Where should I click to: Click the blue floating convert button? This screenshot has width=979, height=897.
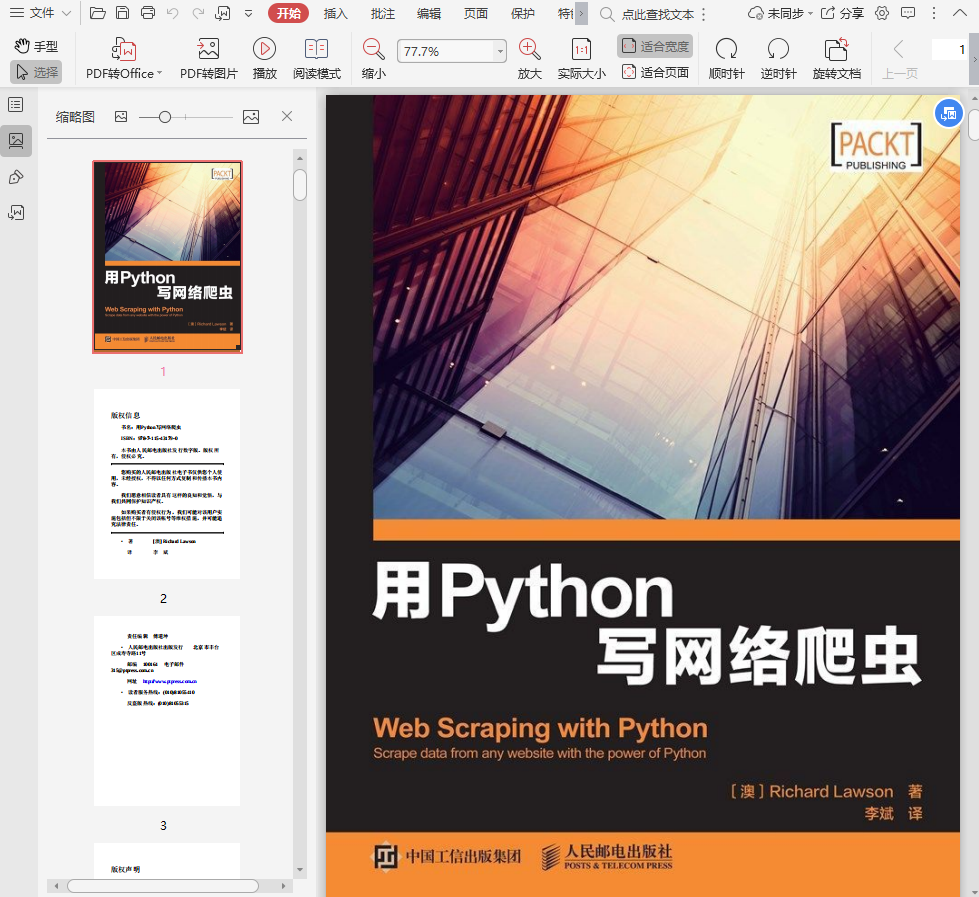[948, 114]
